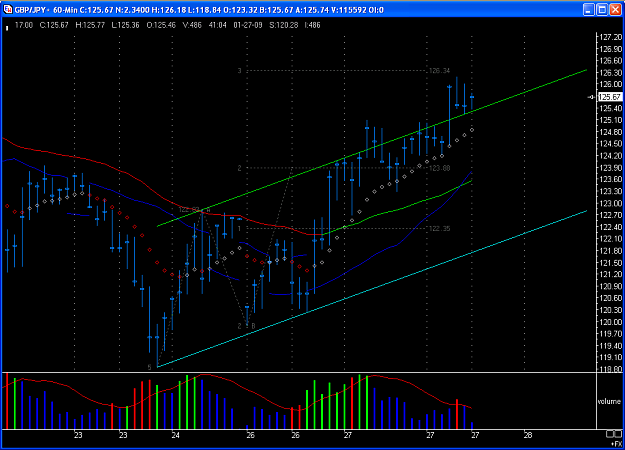This screenshot has width=625, height=450.
Task: Click the GBP/JPY symbol in the title bar
Action: click(x=31, y=10)
